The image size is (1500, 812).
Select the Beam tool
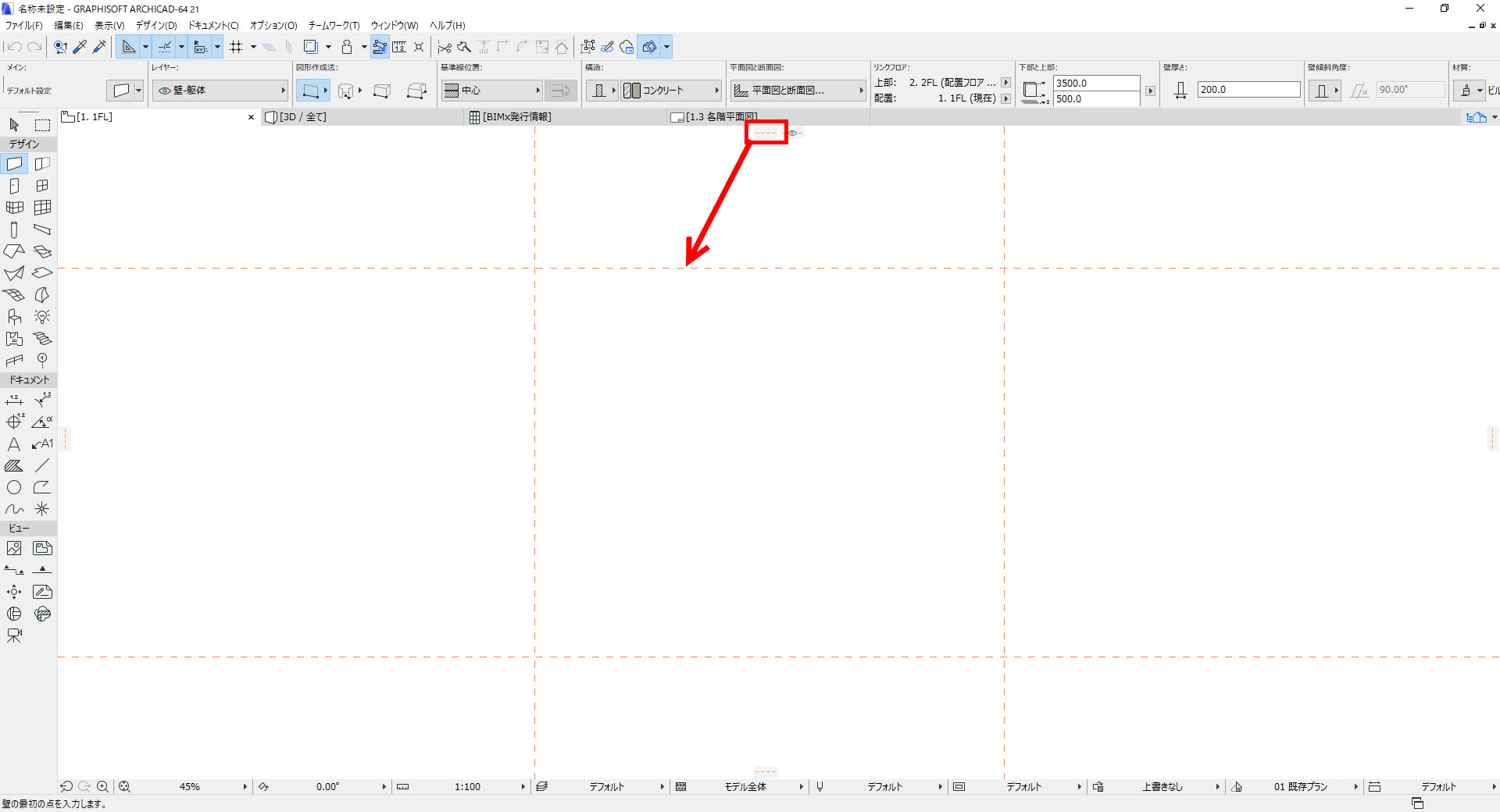click(x=42, y=230)
